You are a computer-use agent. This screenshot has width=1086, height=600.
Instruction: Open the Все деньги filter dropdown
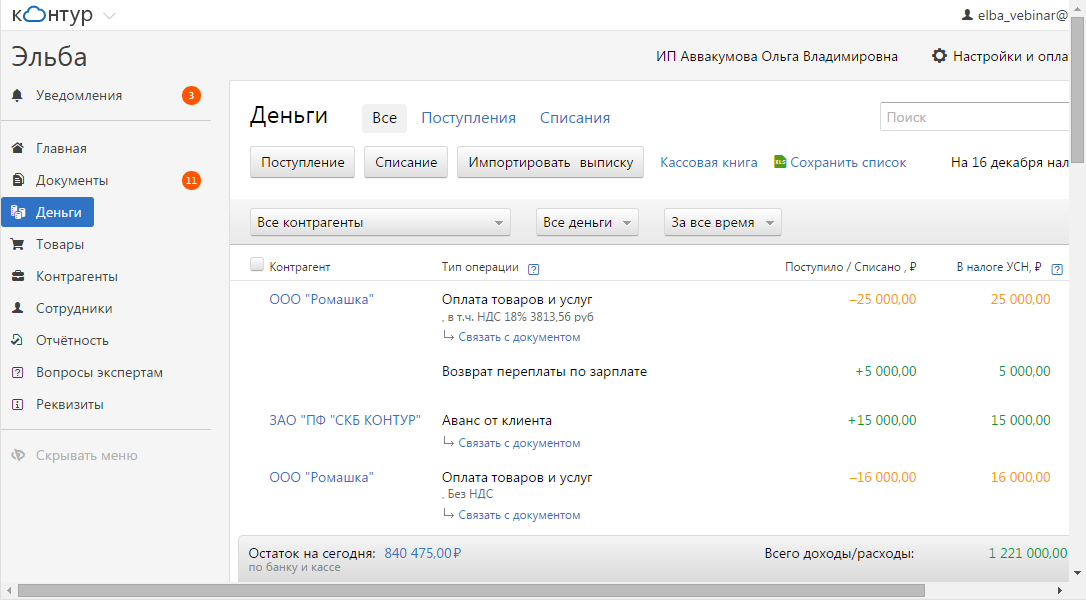[587, 222]
